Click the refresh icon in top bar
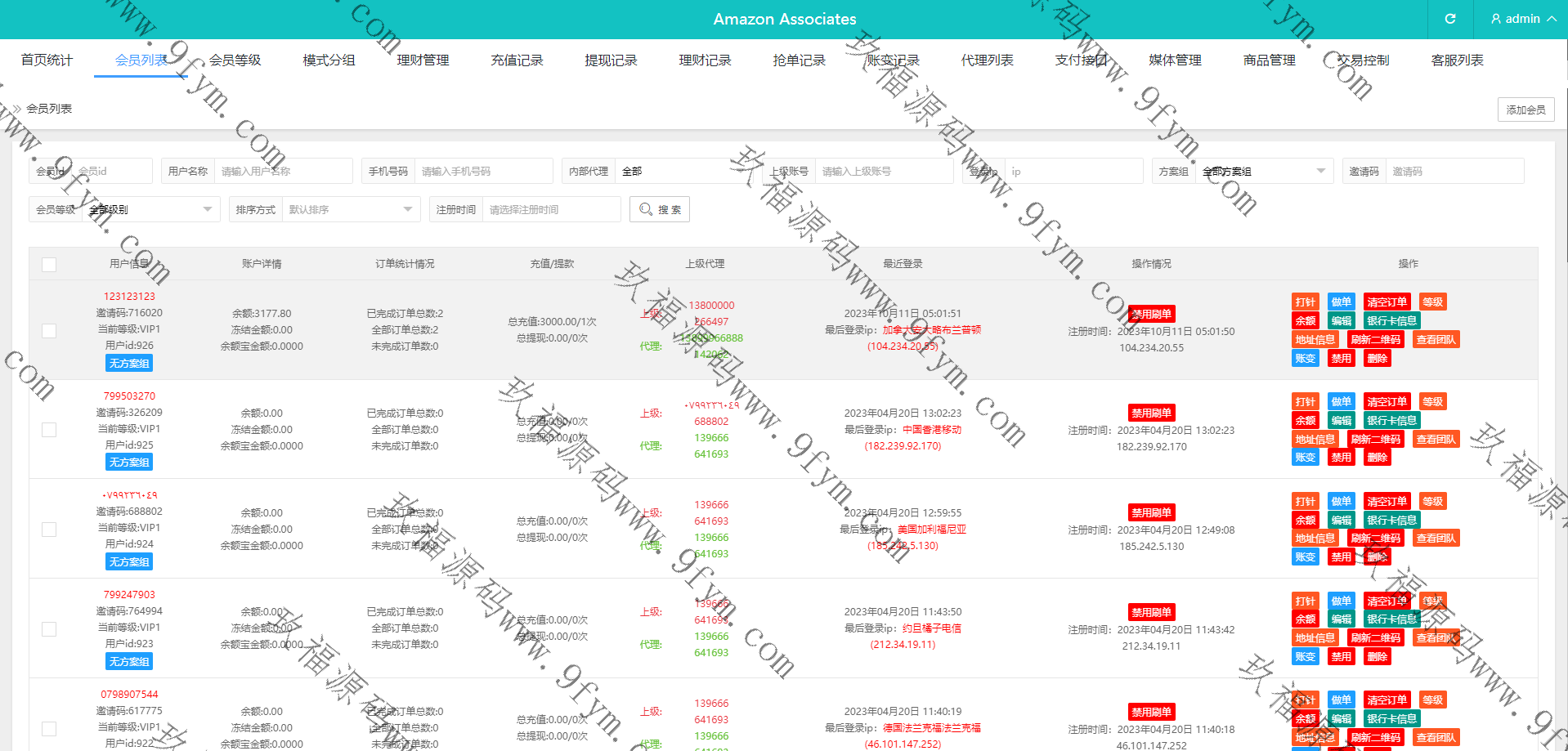Image resolution: width=1568 pixels, height=751 pixels. [1450, 19]
